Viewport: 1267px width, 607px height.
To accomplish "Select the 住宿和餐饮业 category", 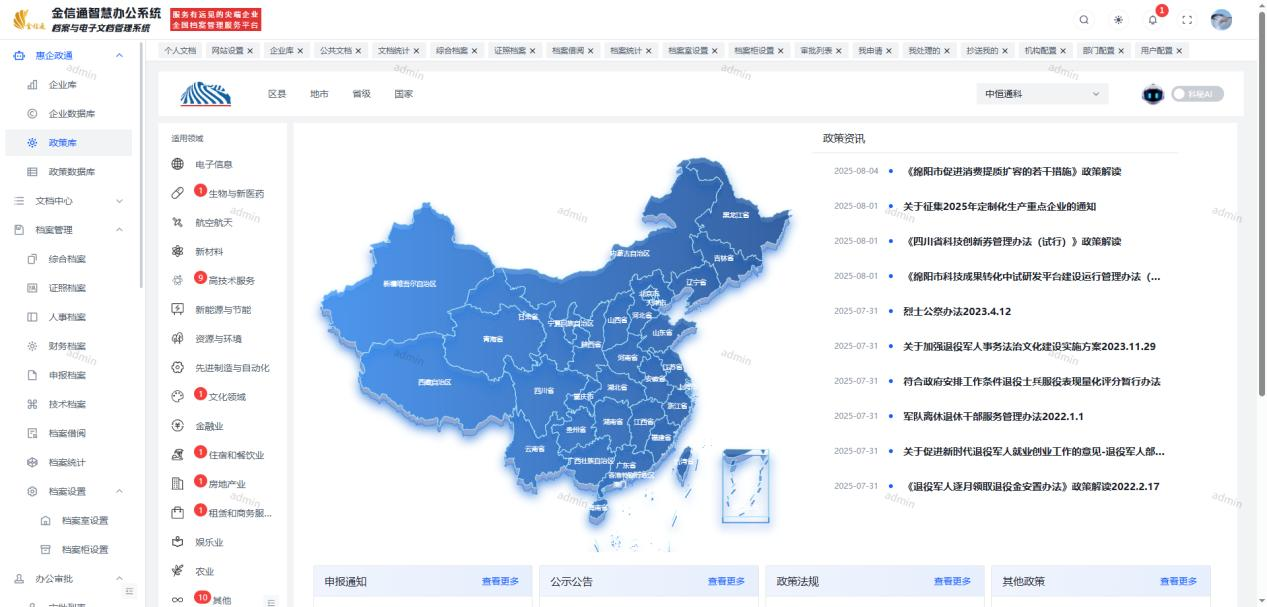I will (217, 454).
